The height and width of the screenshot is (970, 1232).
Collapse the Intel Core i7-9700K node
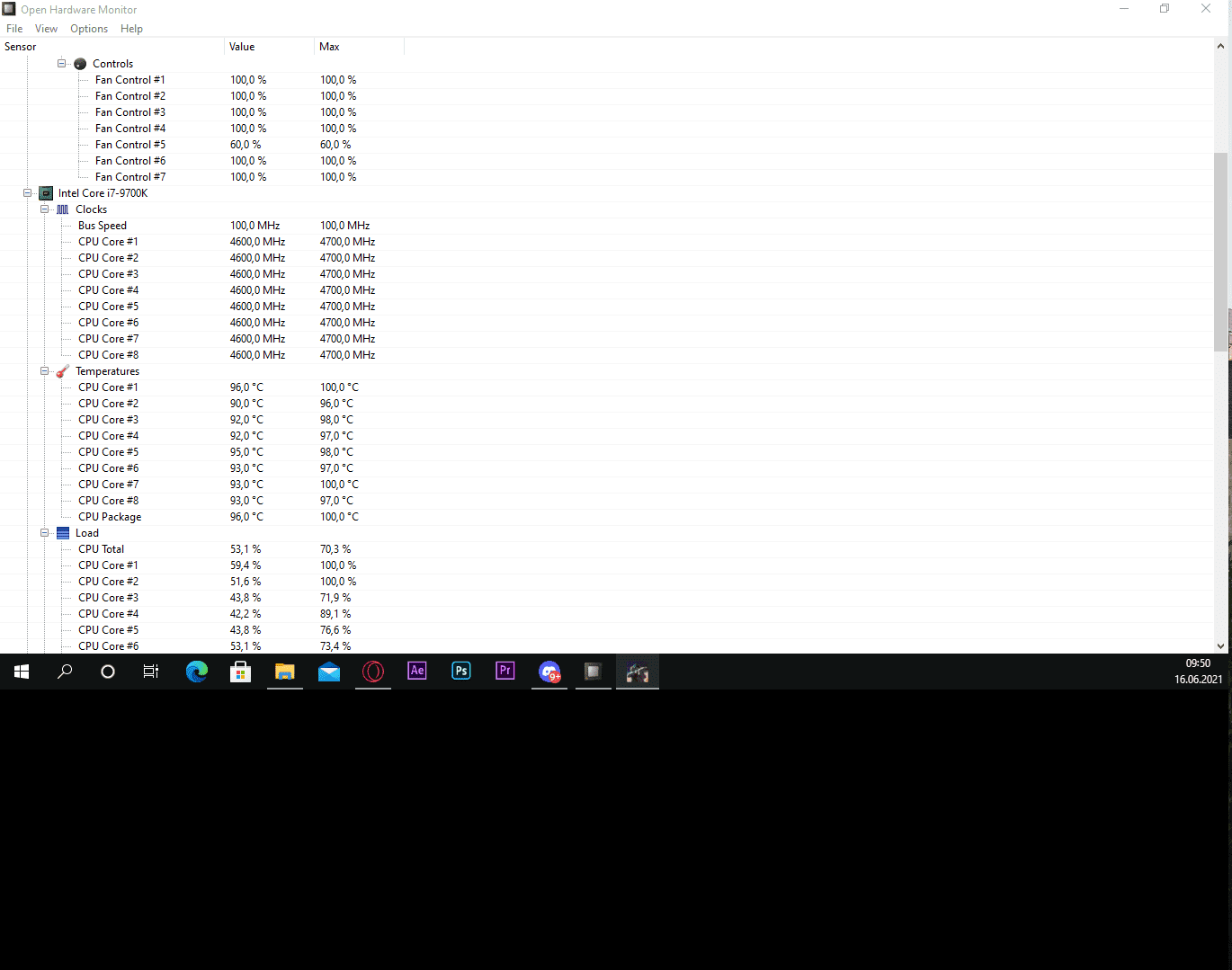point(28,193)
